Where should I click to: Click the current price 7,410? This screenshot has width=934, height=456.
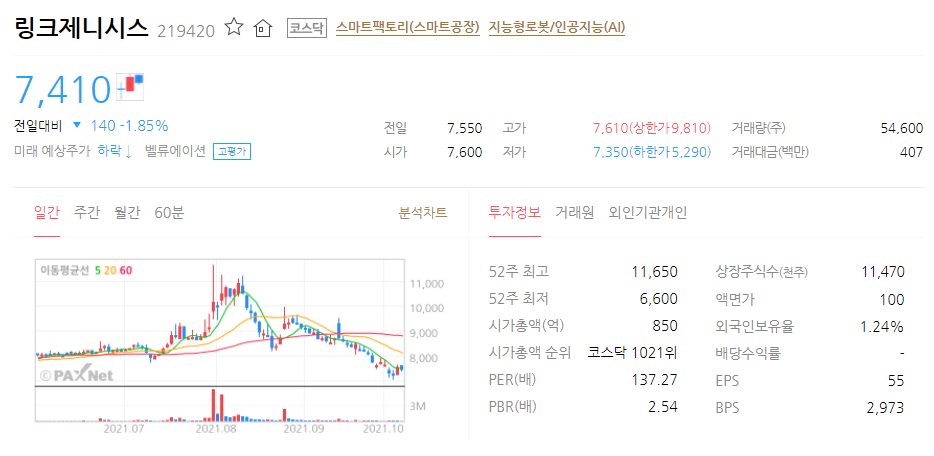pos(63,89)
